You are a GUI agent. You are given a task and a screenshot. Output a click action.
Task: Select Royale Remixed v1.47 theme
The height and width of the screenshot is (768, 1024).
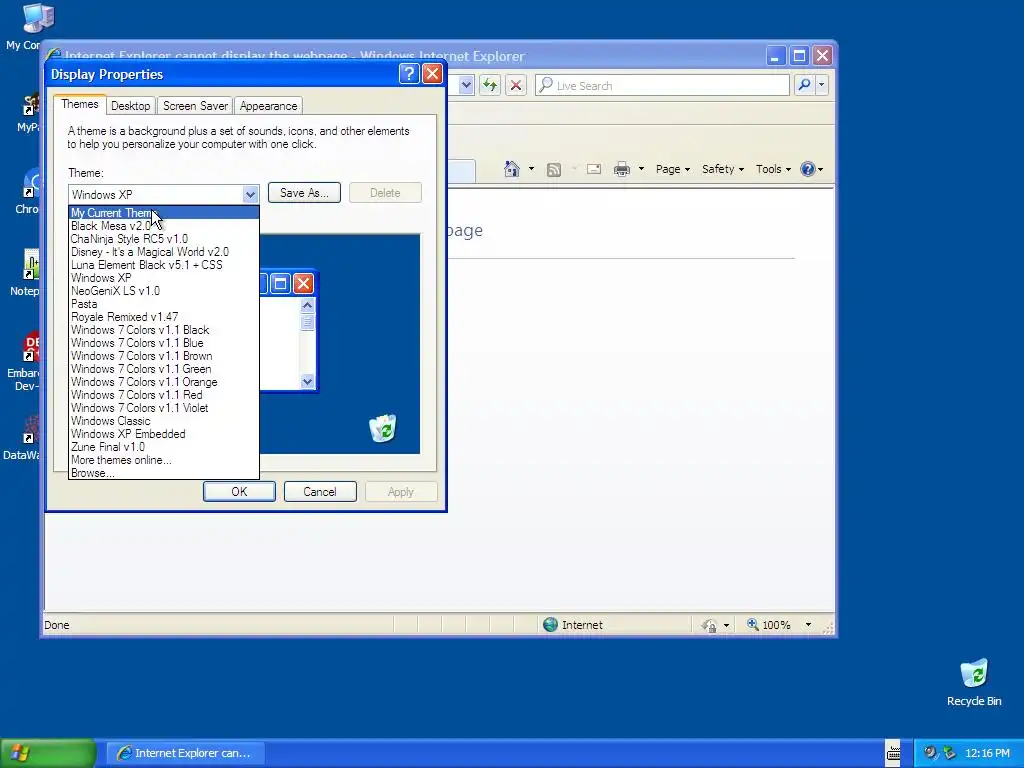[163, 317]
